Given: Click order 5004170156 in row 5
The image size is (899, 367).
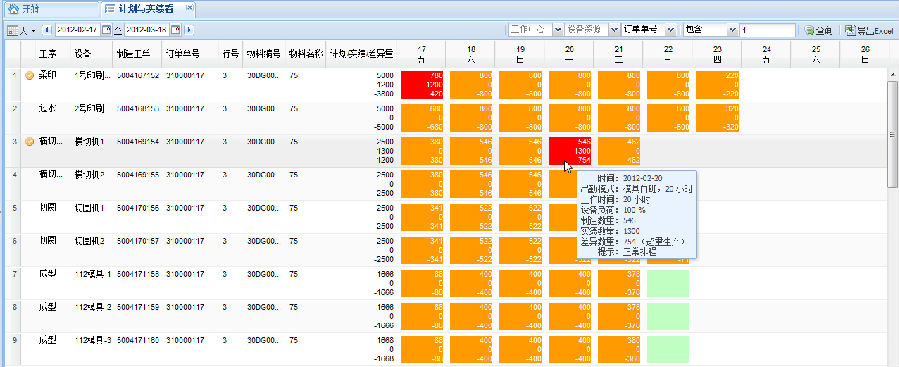Looking at the screenshot, I should pyautogui.click(x=138, y=208).
